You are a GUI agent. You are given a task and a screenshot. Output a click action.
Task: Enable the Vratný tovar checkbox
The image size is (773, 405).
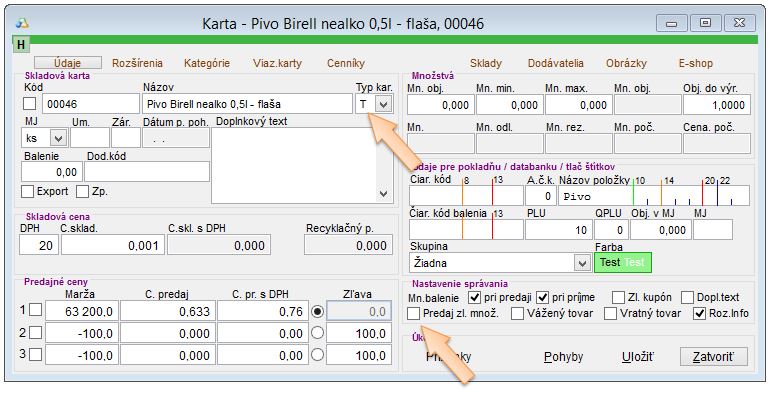[x=613, y=314]
